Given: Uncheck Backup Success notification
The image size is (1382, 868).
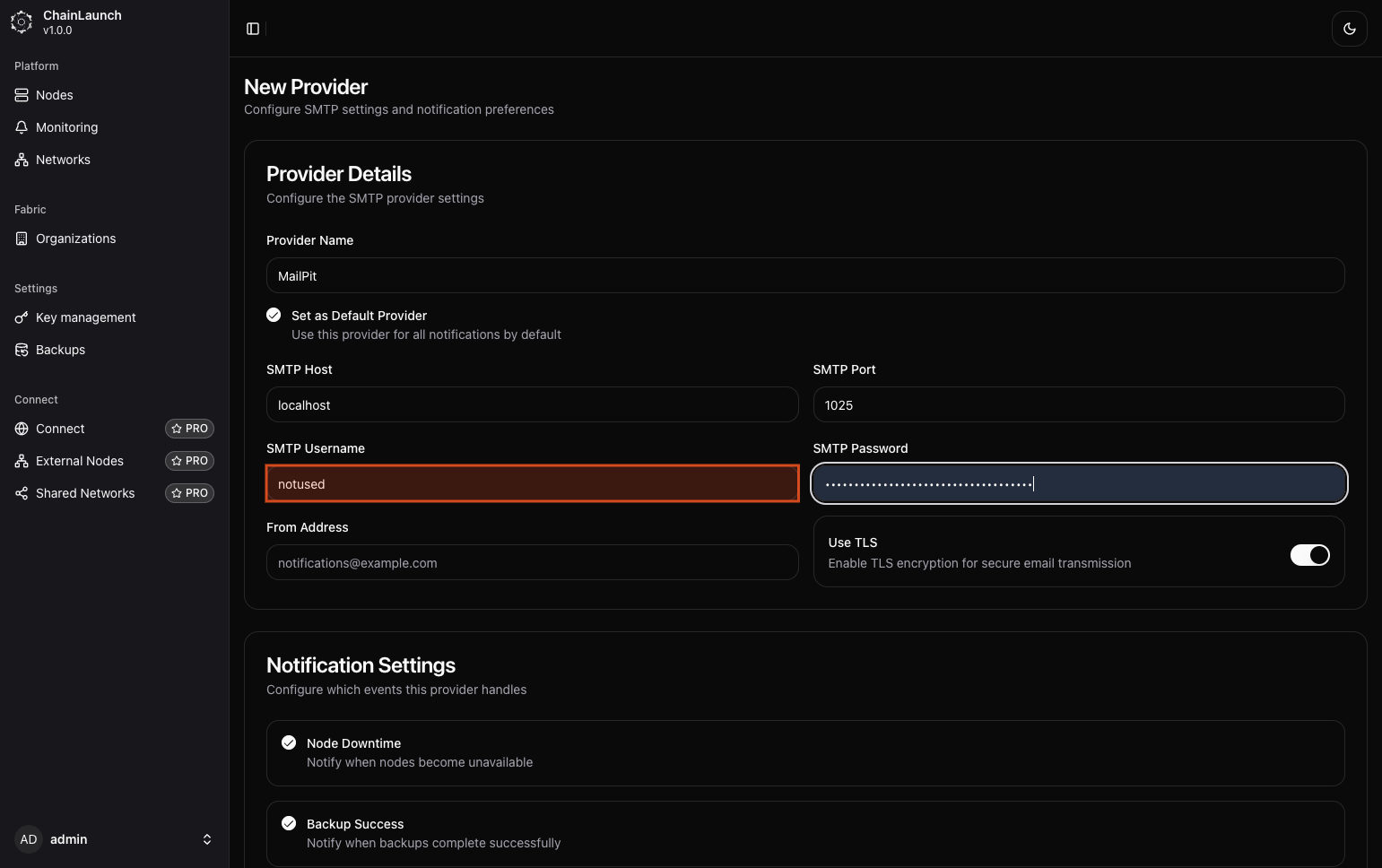Looking at the screenshot, I should tap(289, 823).
